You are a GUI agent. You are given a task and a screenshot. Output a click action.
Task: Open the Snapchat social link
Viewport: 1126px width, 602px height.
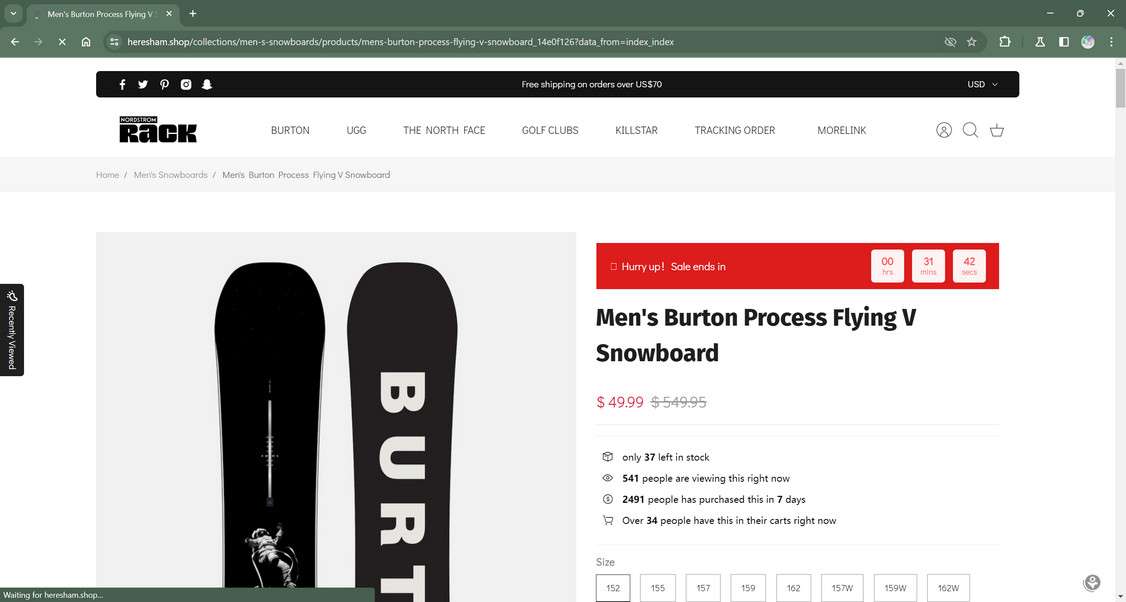(x=207, y=85)
